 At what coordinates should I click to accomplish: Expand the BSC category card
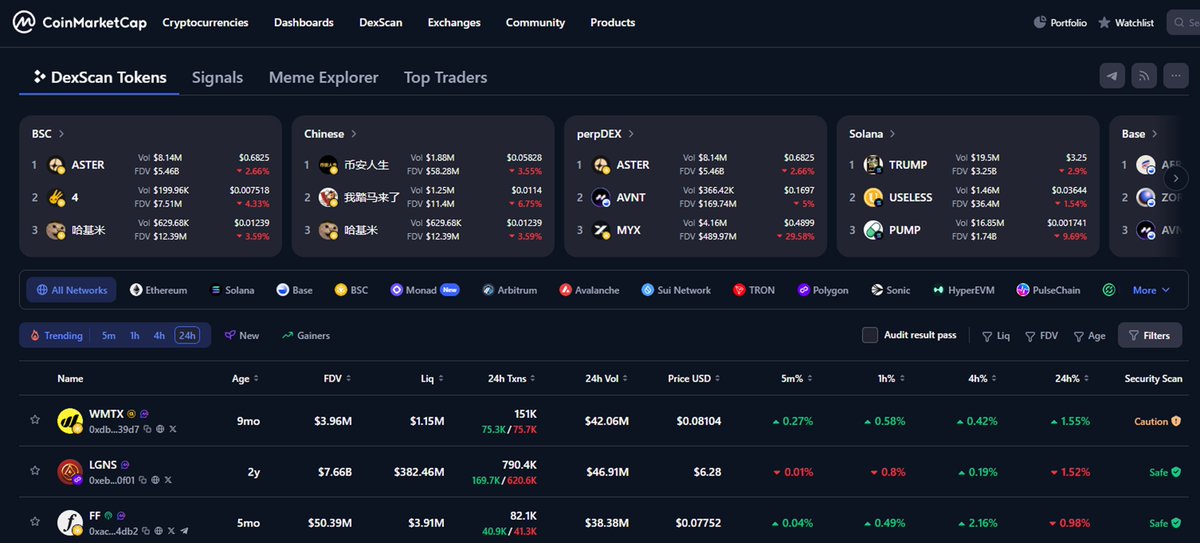point(48,133)
